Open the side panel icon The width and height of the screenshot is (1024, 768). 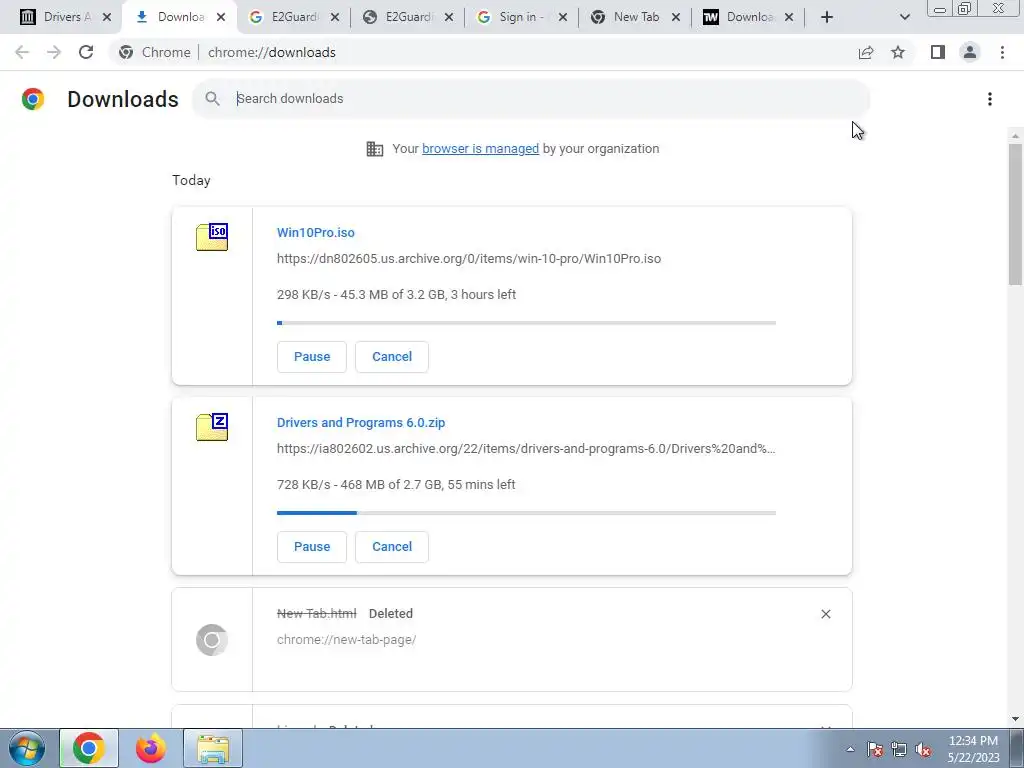point(938,52)
